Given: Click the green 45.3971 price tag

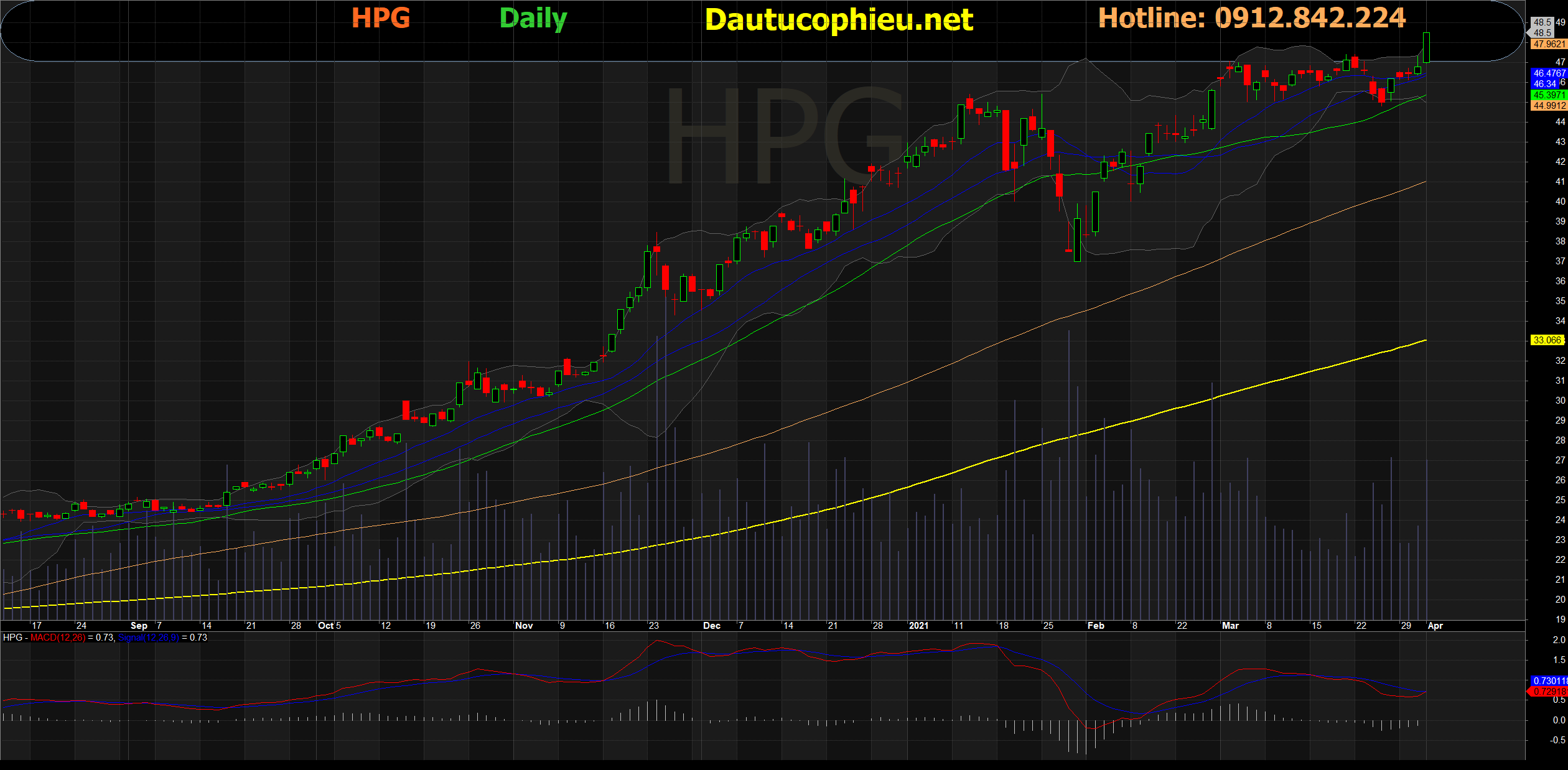Looking at the screenshot, I should 1548,95.
